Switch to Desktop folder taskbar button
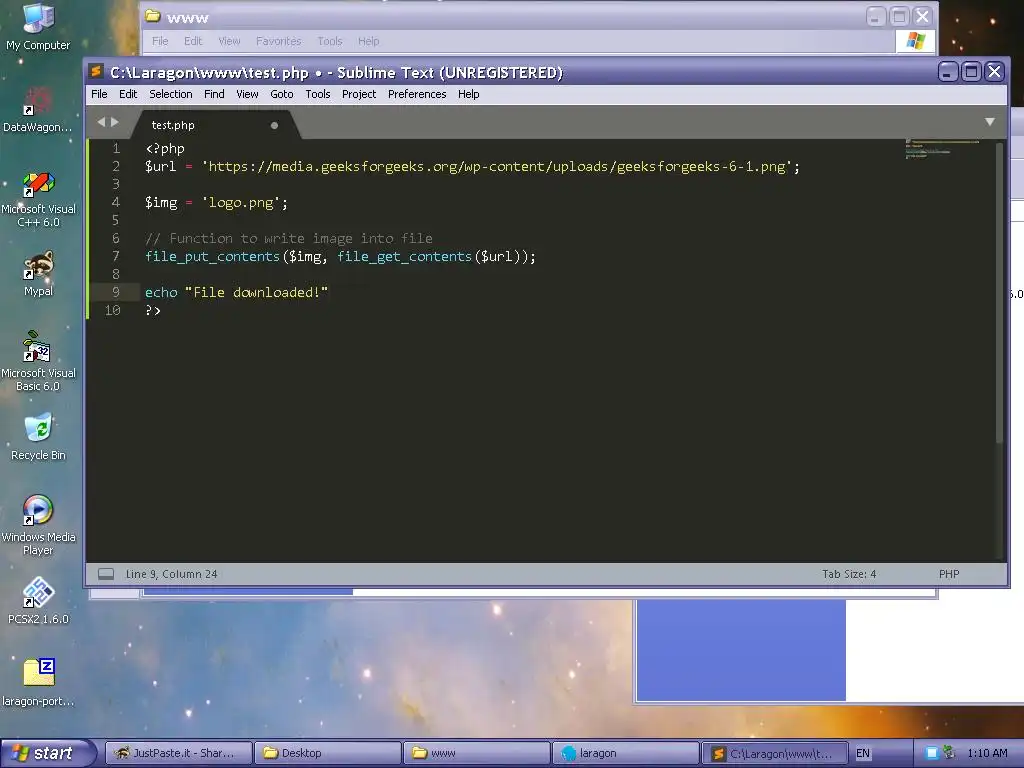Viewport: 1024px width, 768px height. click(x=327, y=753)
